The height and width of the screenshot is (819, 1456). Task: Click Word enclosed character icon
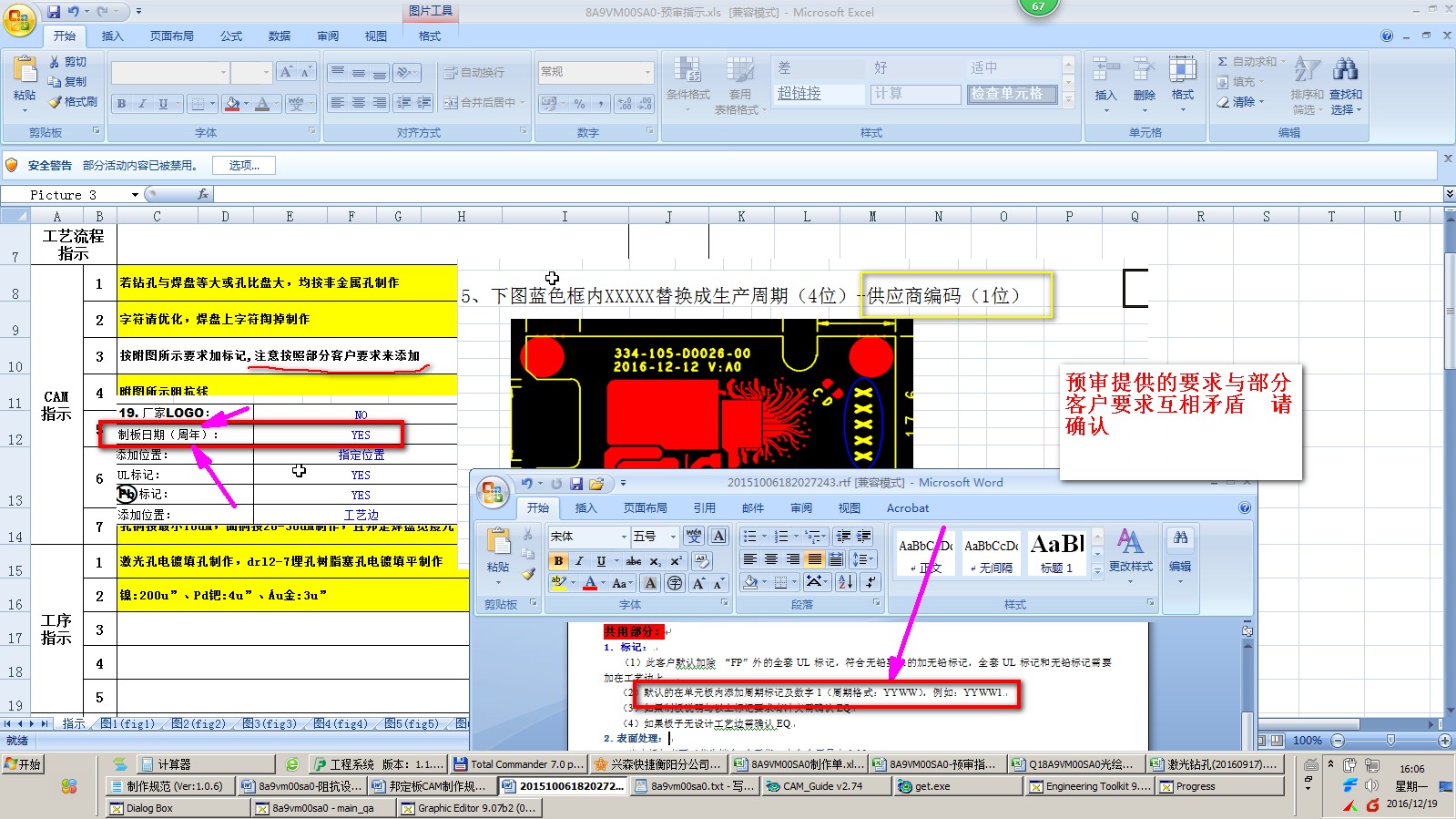pos(675,583)
